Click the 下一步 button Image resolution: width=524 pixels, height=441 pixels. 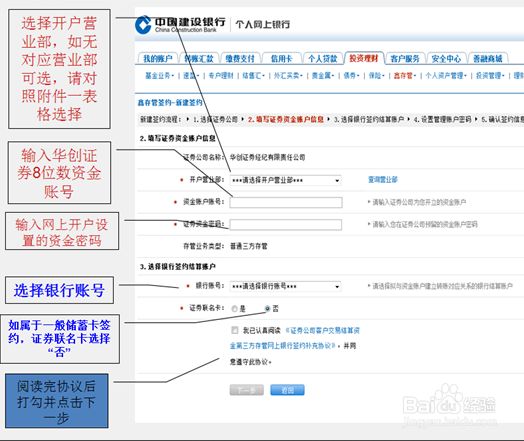pyautogui.click(x=247, y=390)
